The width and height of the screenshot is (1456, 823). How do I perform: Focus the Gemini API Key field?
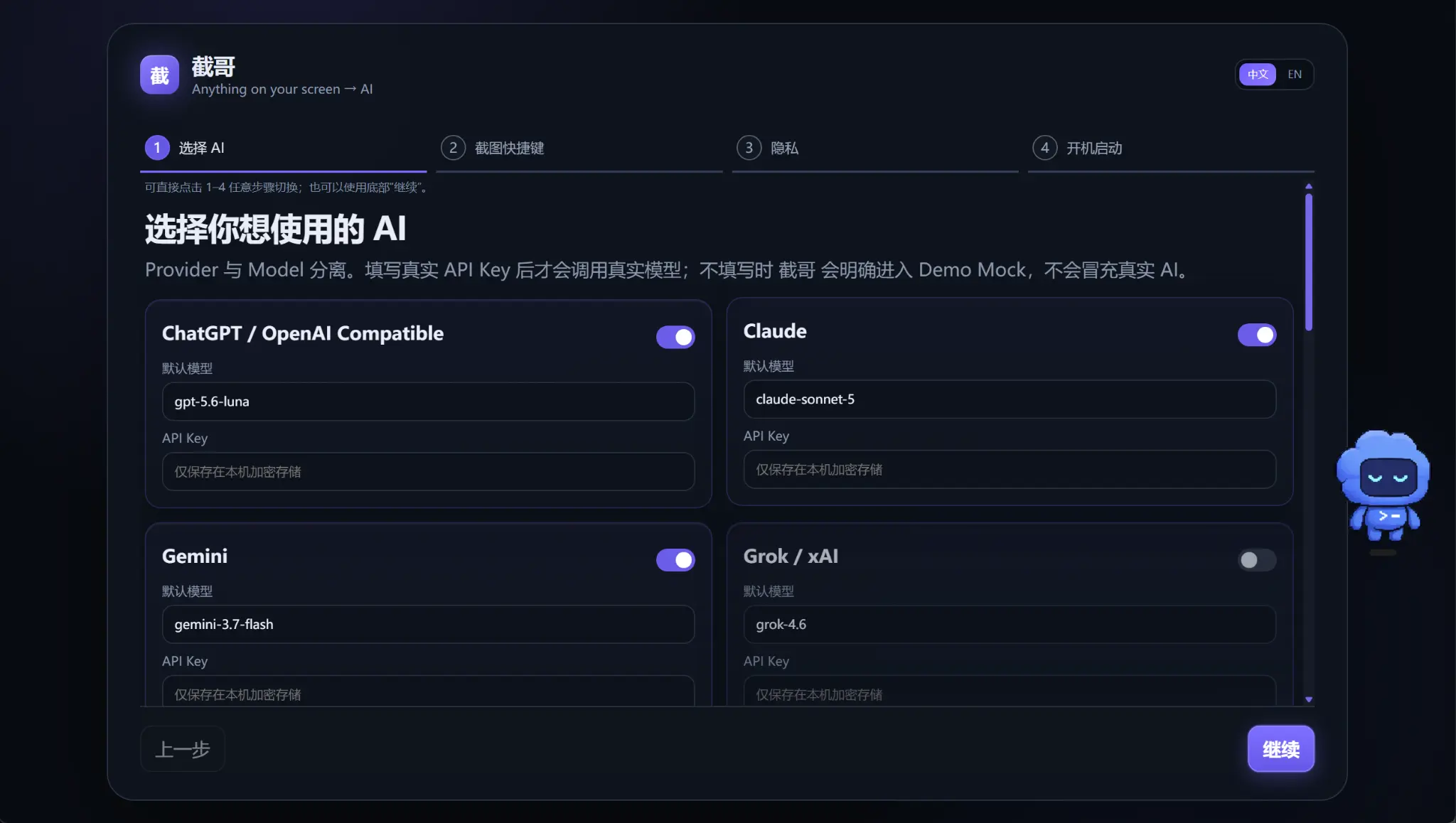point(428,692)
